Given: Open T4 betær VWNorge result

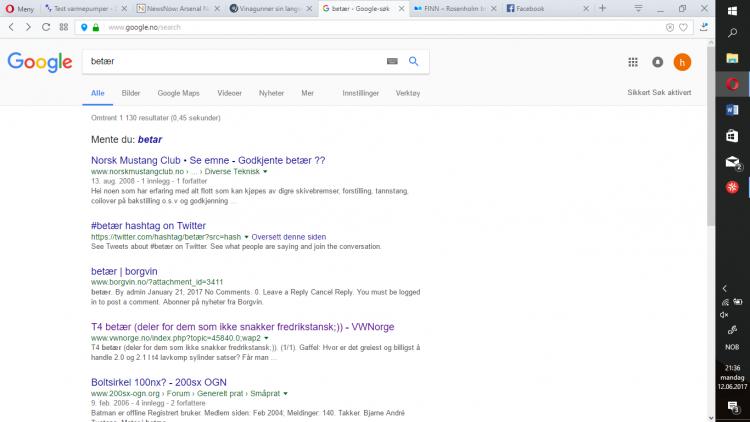Looking at the screenshot, I should pyautogui.click(x=243, y=327).
